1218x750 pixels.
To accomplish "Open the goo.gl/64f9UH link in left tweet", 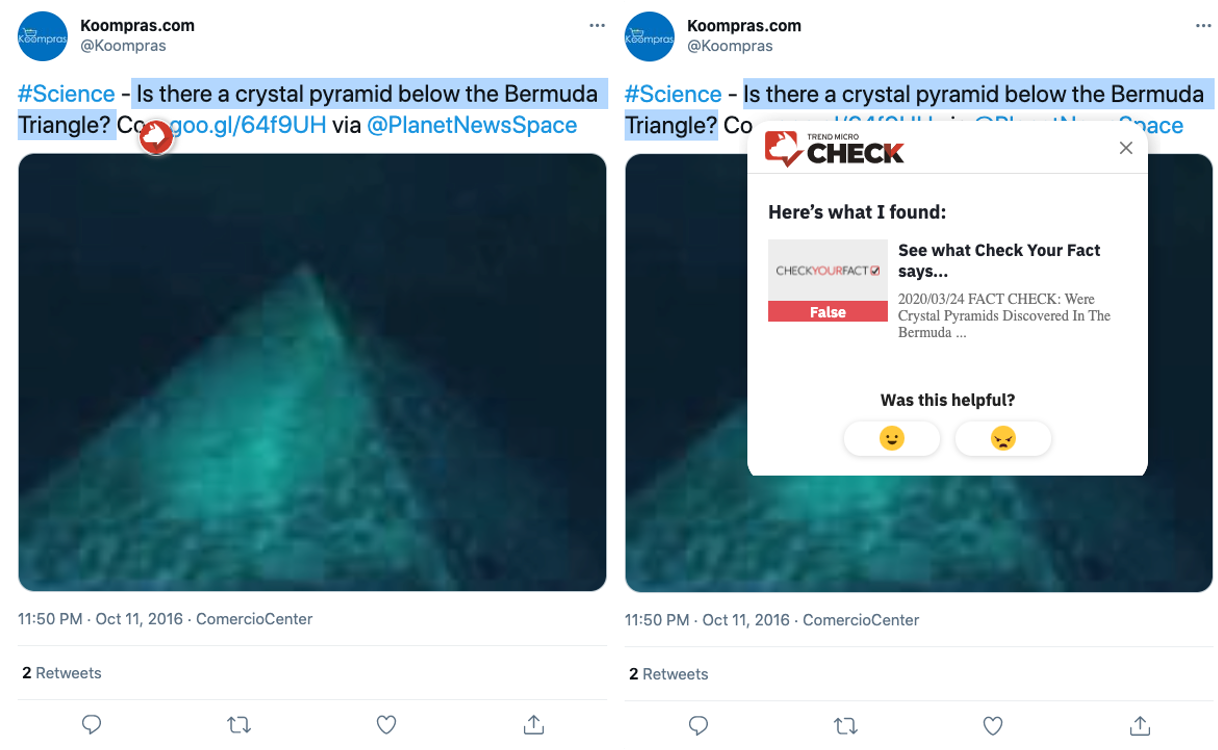I will (x=248, y=125).
